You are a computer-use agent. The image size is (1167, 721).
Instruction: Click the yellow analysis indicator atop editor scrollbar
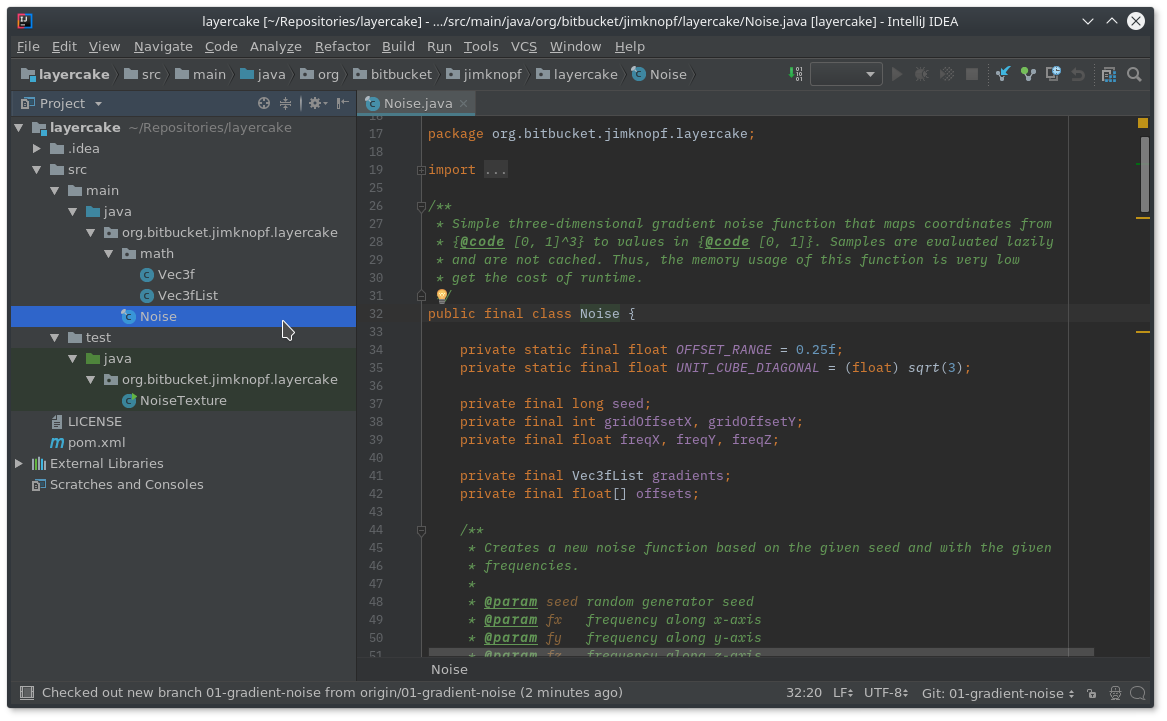pos(1142,123)
